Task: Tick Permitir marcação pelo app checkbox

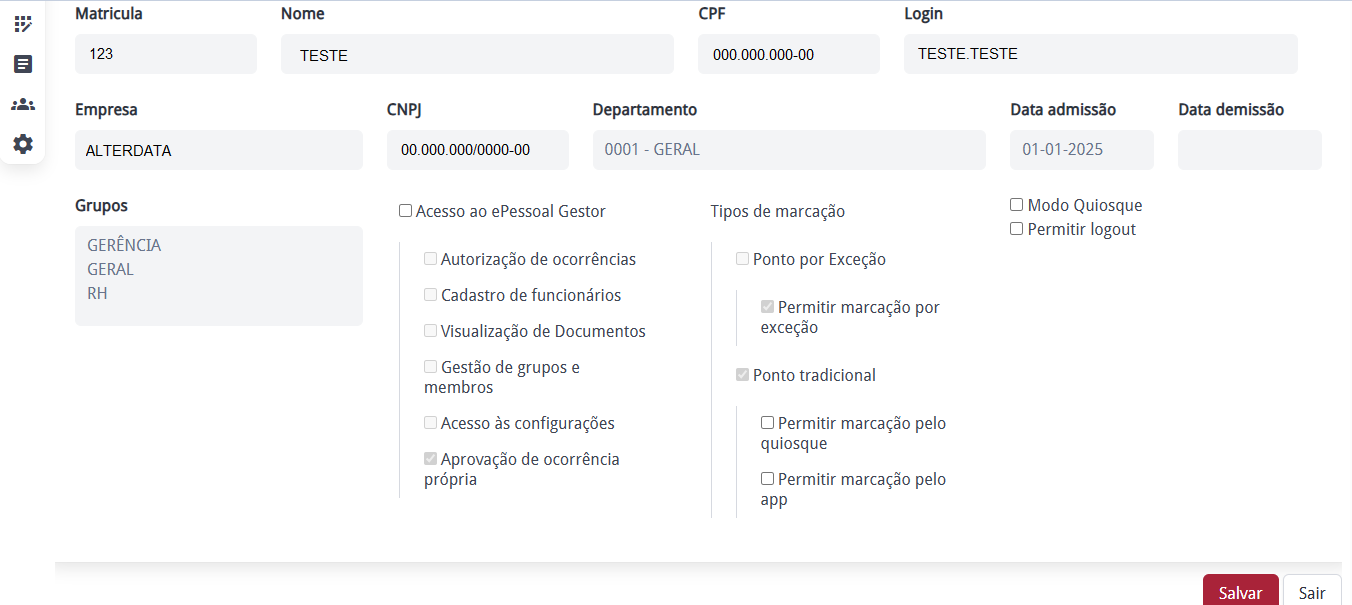Action: point(768,479)
